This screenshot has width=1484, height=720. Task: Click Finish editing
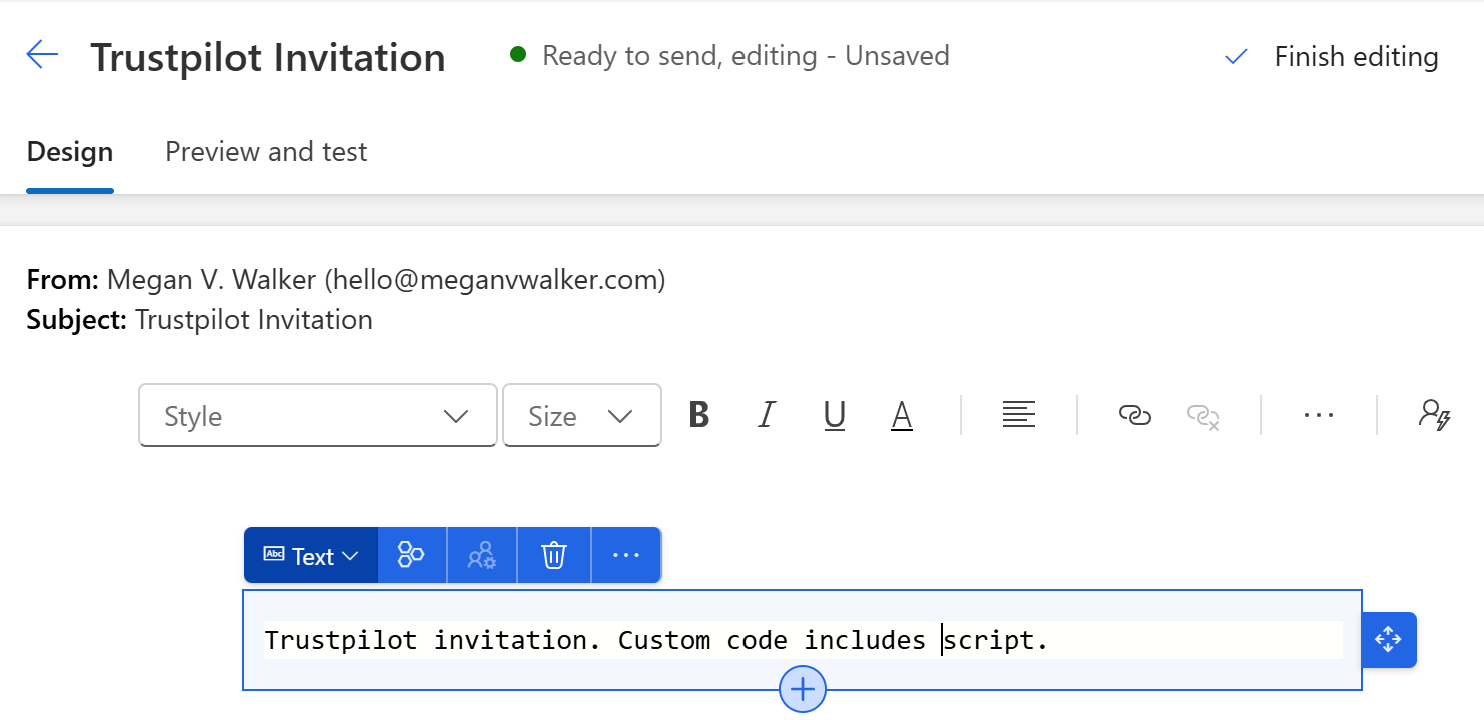[x=1332, y=57]
